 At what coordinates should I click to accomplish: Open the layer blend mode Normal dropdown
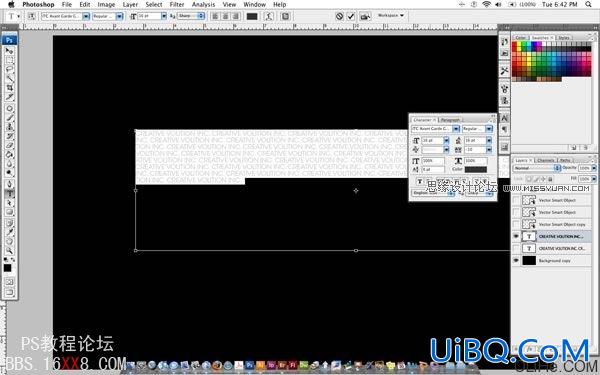pyautogui.click(x=536, y=168)
